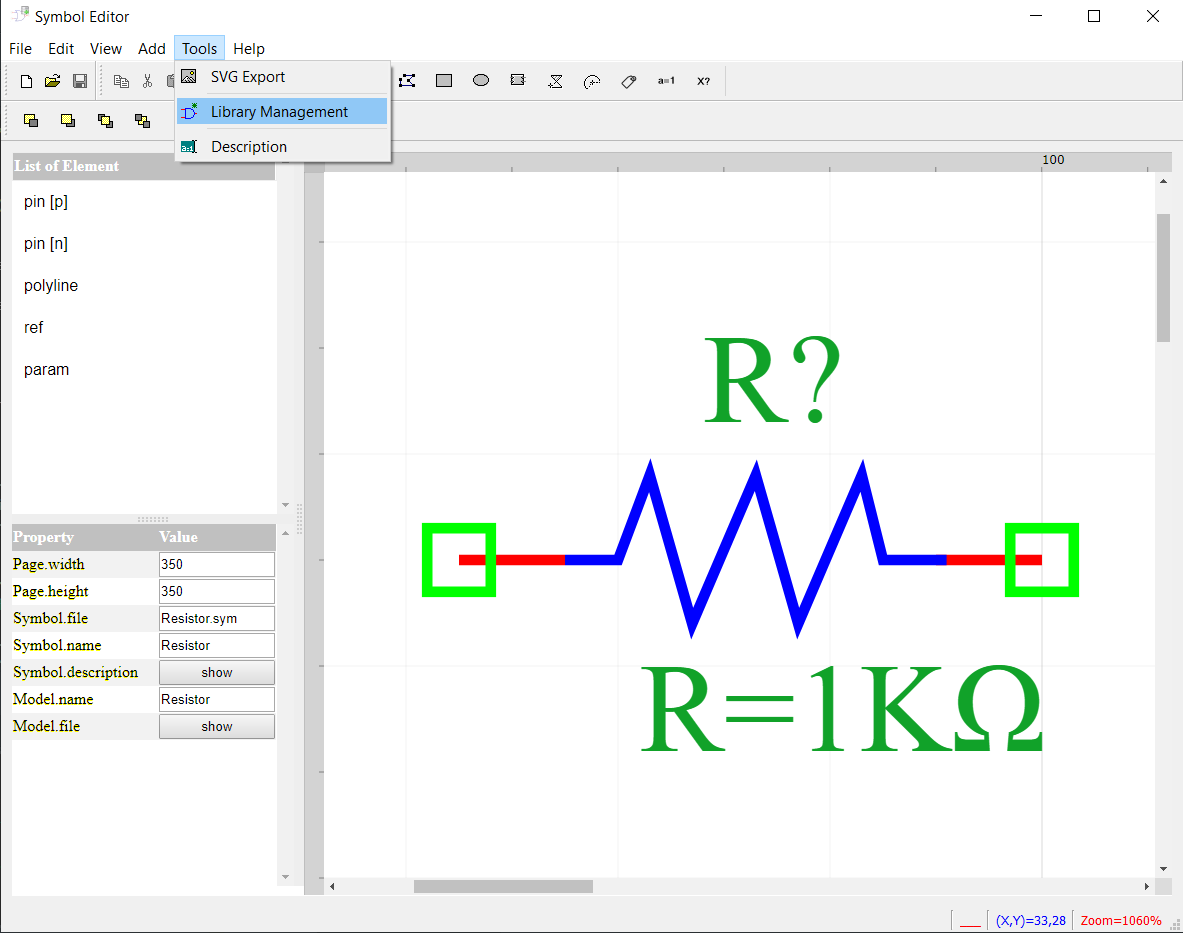
Task: Click canvas vertical scroll-up arrow
Action: coord(1163,181)
